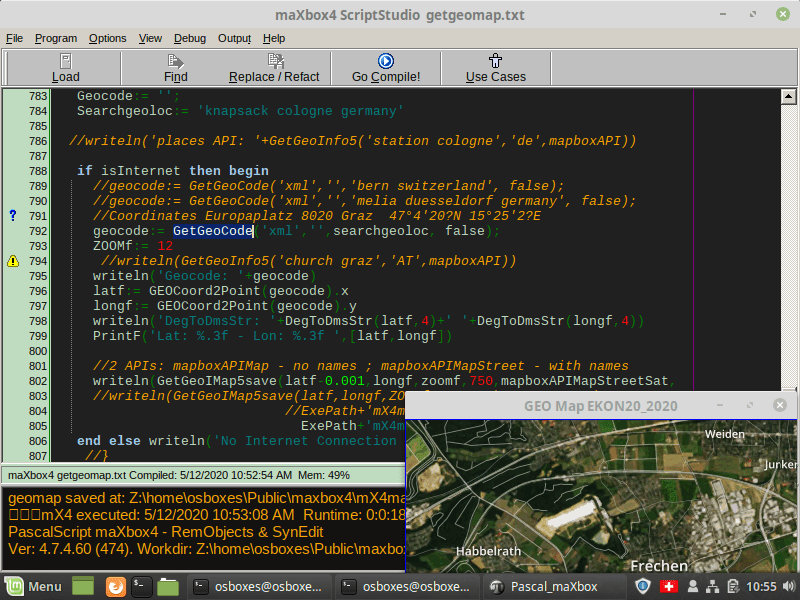Close the GEO Map EKON20_2020 window
The image size is (800, 600).
[780, 406]
